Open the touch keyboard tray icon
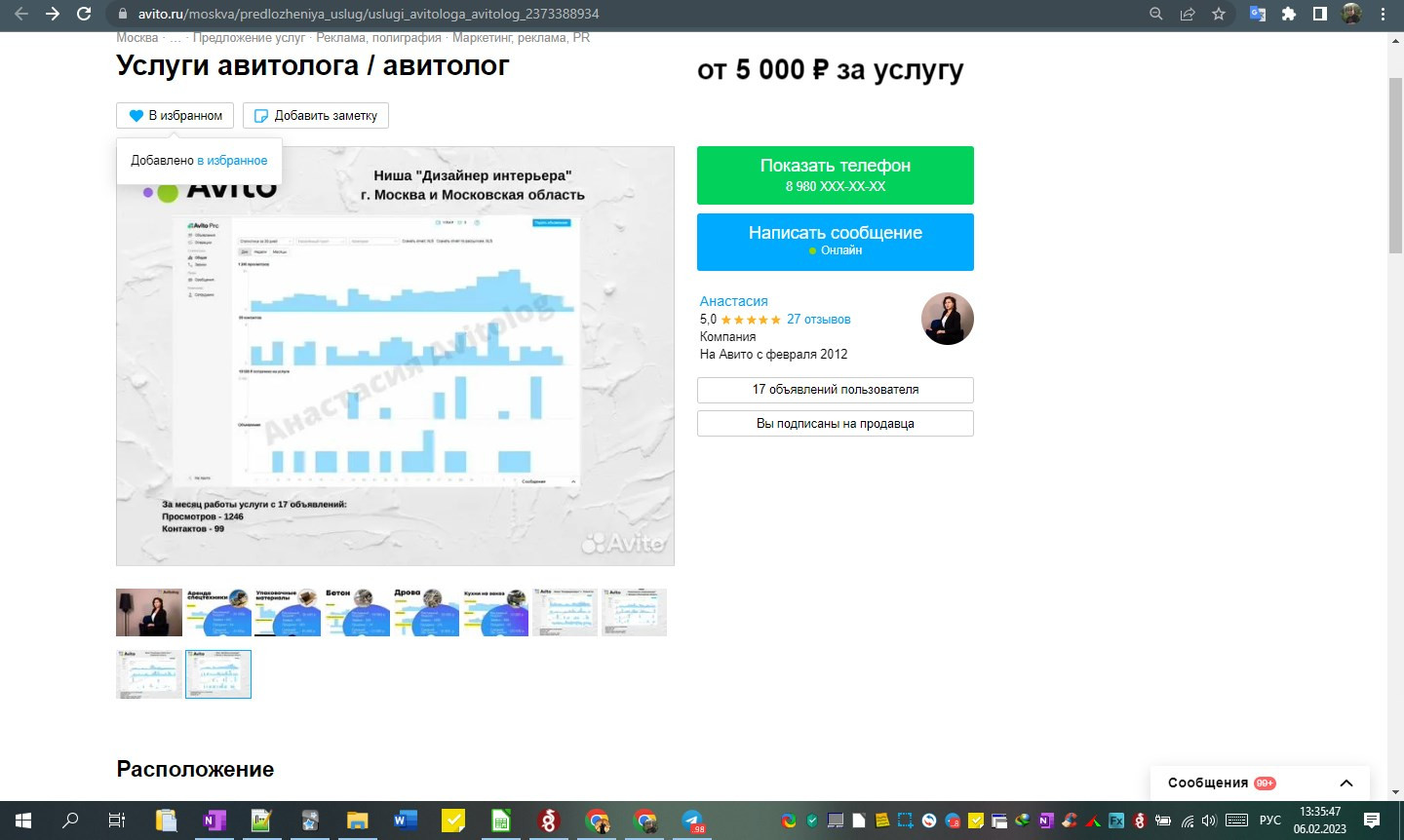This screenshot has height=840, width=1404. (x=1236, y=821)
